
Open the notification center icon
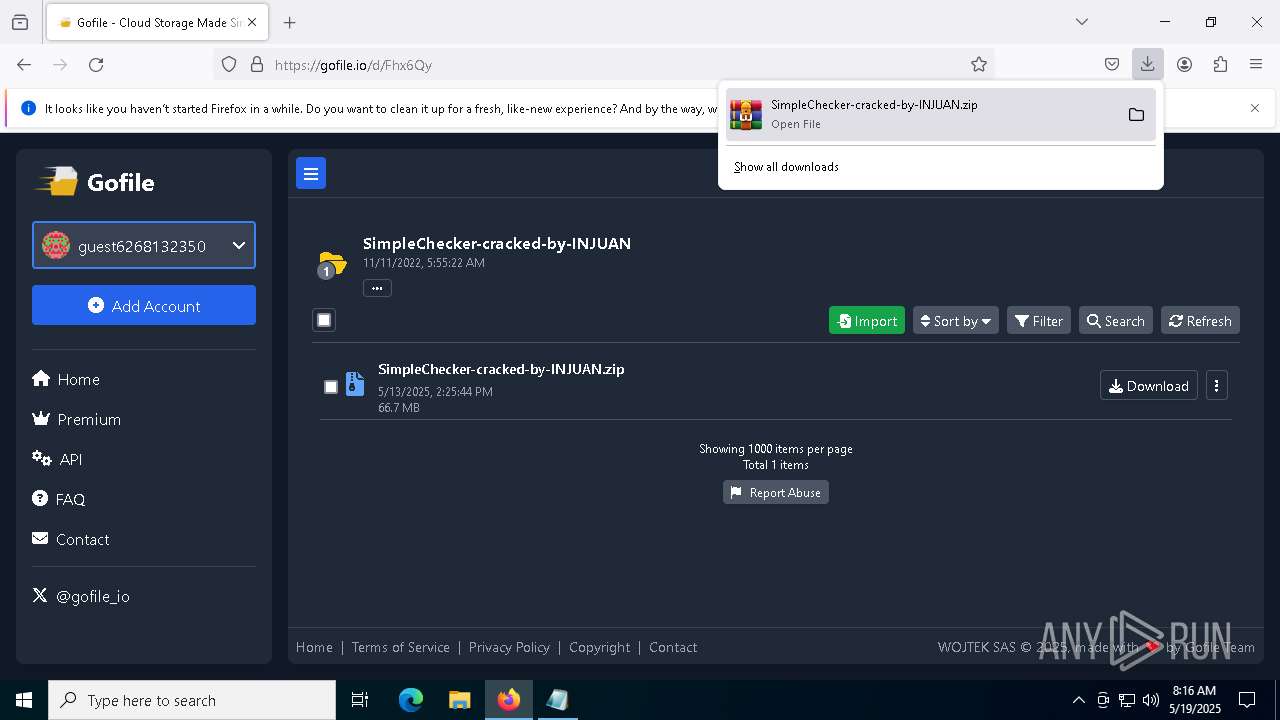coord(1247,700)
